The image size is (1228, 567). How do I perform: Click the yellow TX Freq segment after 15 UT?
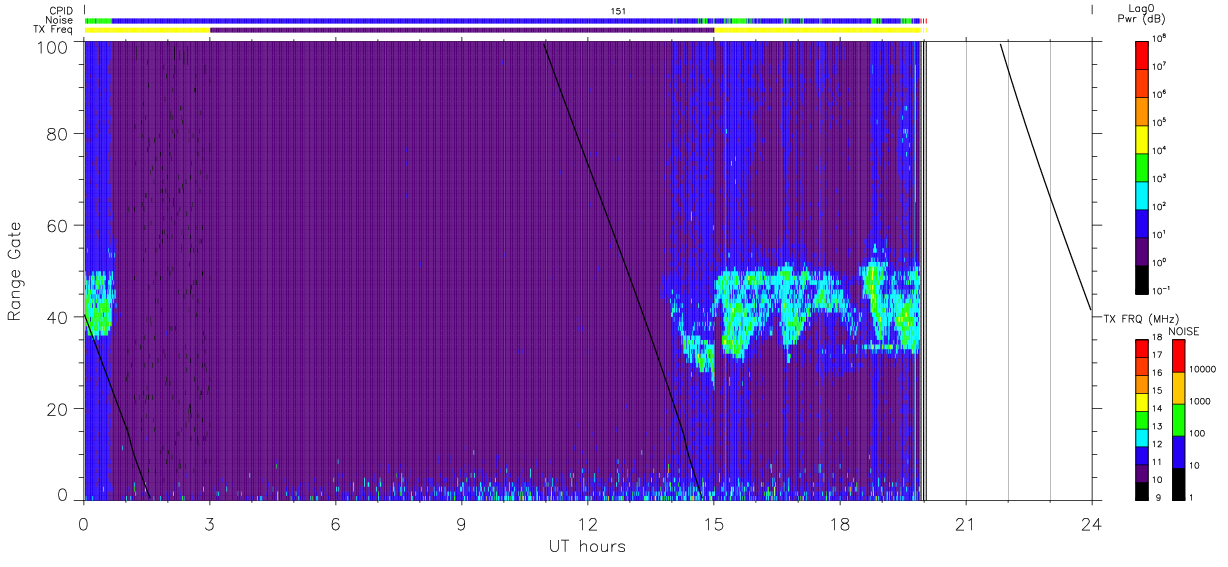[817, 30]
